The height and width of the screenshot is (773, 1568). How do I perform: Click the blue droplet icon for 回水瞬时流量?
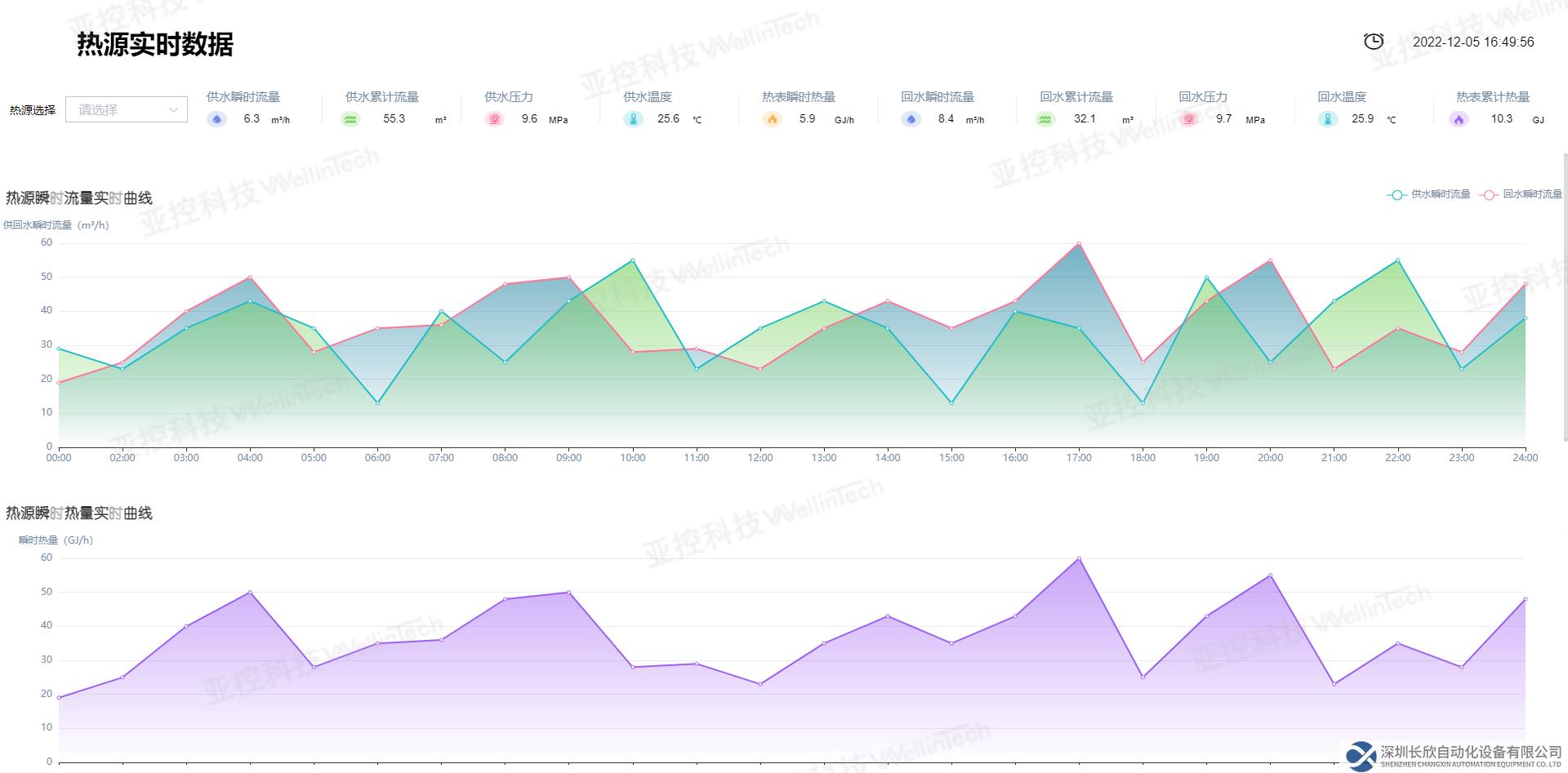(x=911, y=119)
